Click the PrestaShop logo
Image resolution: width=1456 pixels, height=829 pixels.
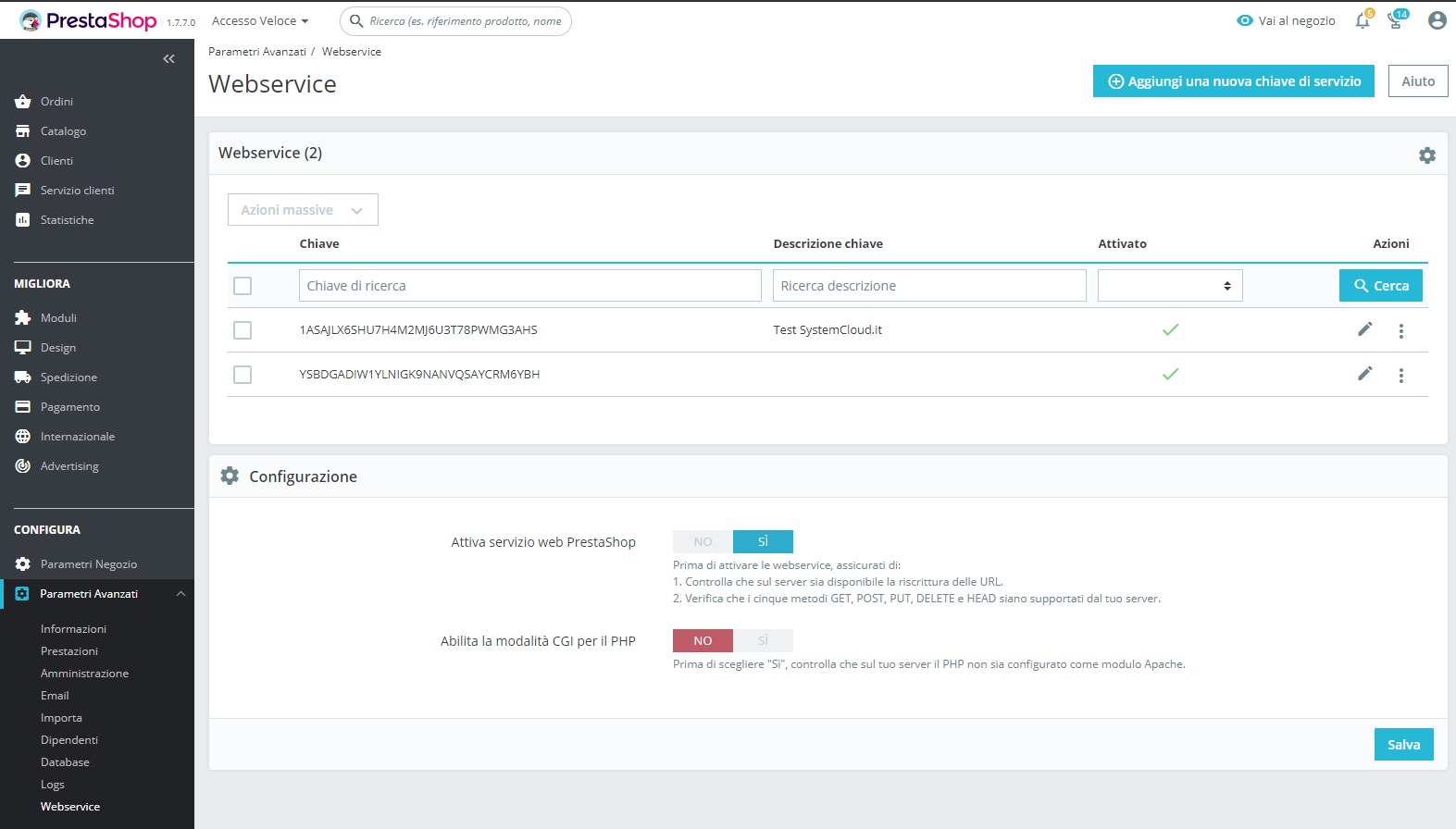(88, 20)
